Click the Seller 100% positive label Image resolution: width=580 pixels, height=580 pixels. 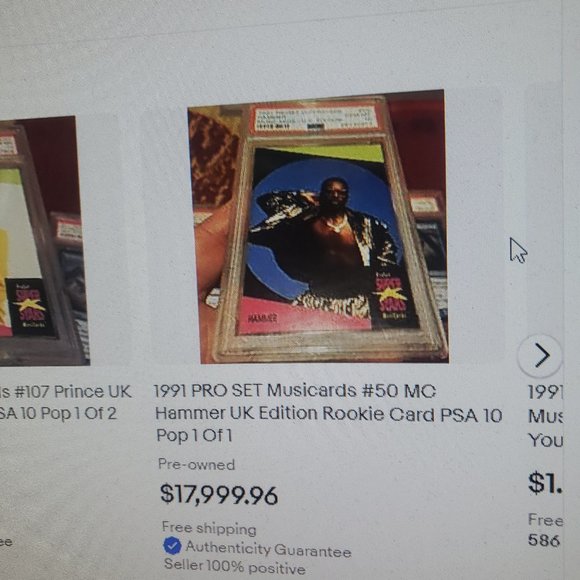tap(235, 566)
